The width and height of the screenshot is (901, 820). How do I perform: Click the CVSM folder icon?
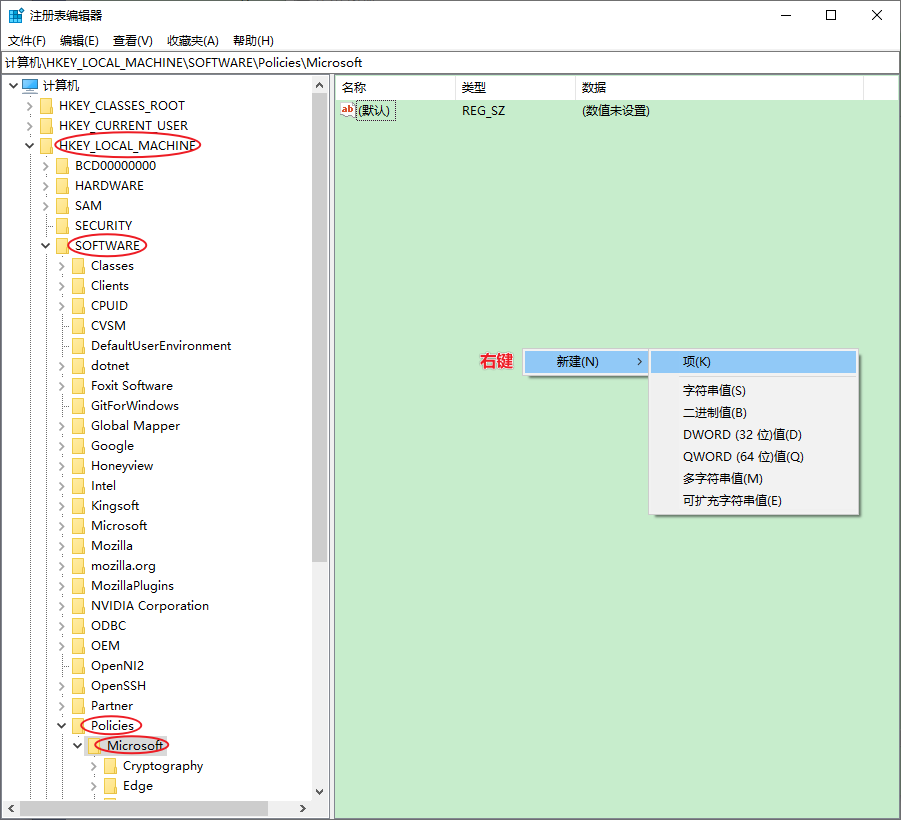[79, 326]
